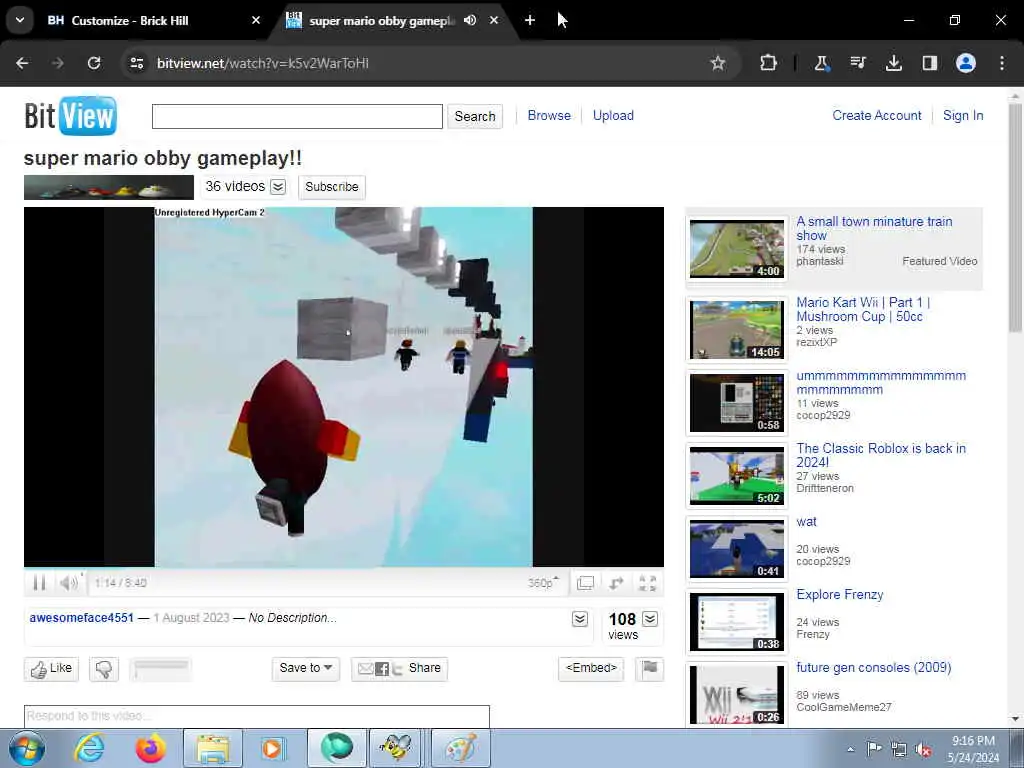1024x768 pixels.
Task: Open future gen consoles (2009) link
Action: (x=874, y=667)
